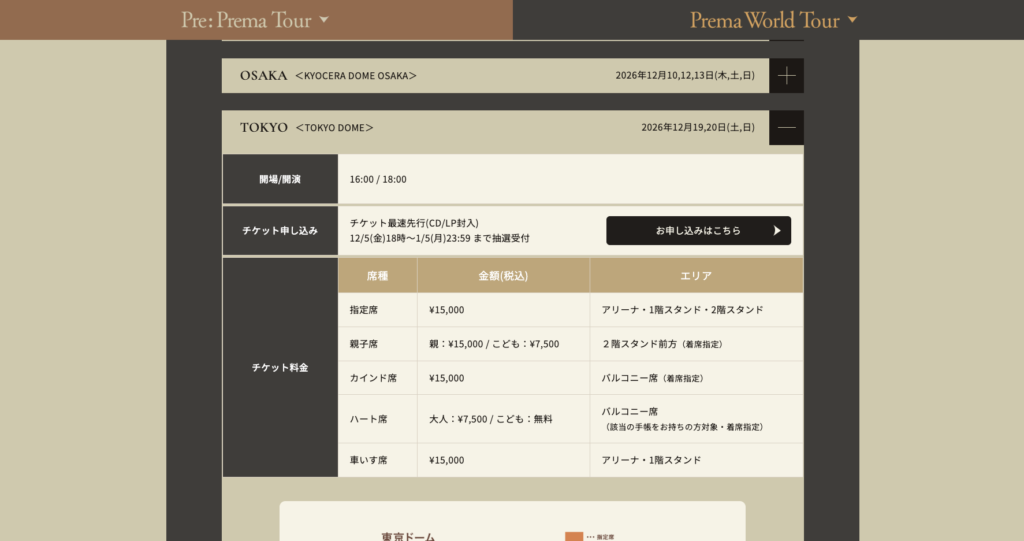
Task: Expand the OSAKA Kyocera Dome Osaka row
Action: click(x=495, y=76)
